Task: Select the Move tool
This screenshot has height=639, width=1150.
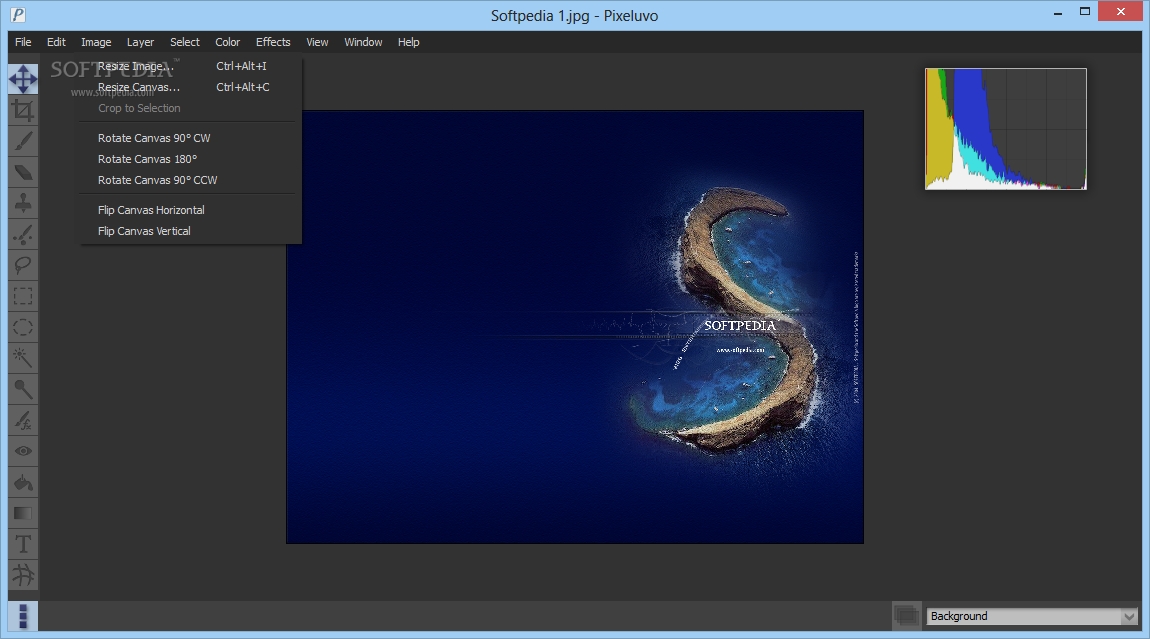Action: [x=23, y=79]
